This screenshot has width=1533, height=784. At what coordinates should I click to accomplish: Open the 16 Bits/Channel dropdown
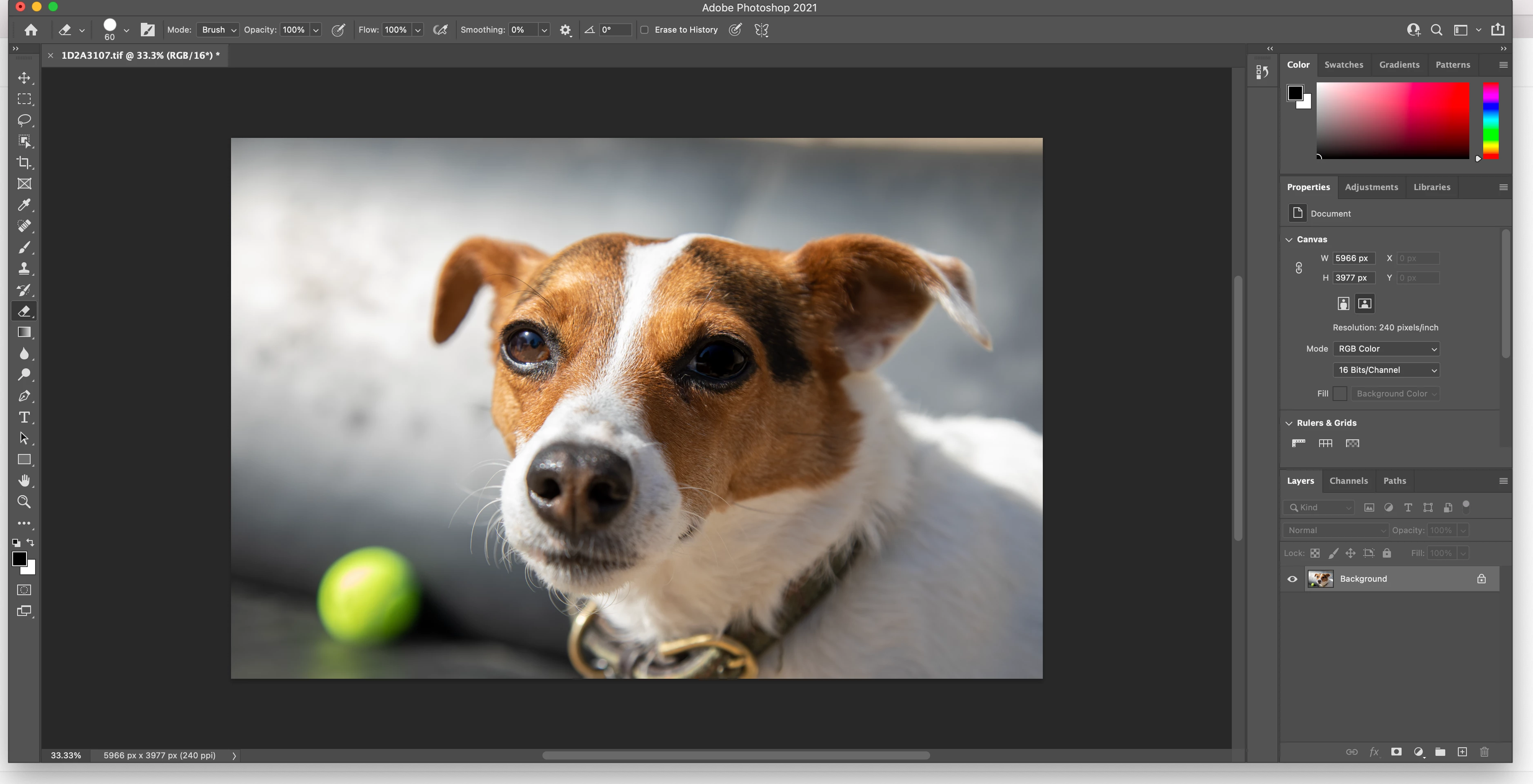[1386, 370]
